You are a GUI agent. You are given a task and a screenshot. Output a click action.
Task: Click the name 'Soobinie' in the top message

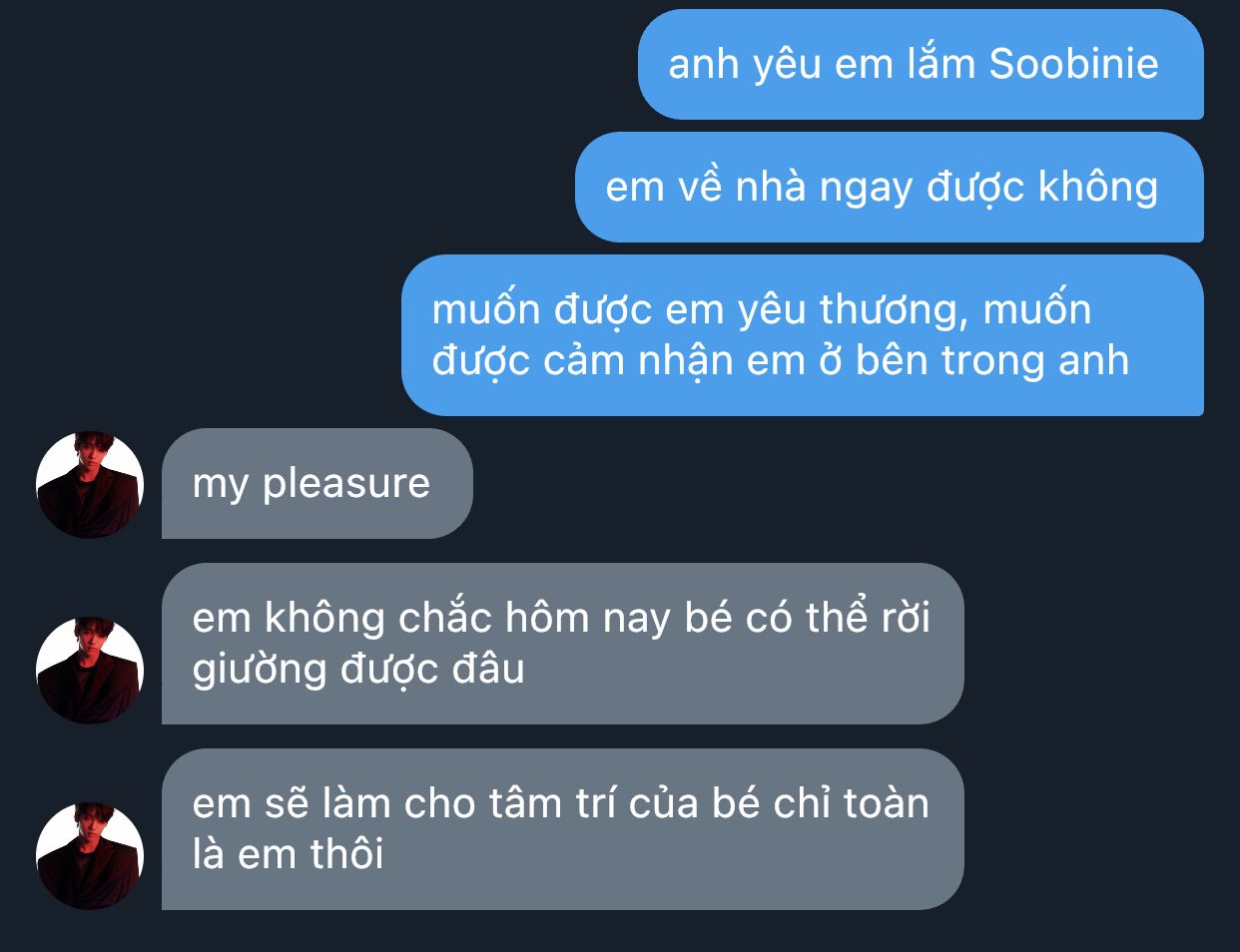(x=1073, y=64)
